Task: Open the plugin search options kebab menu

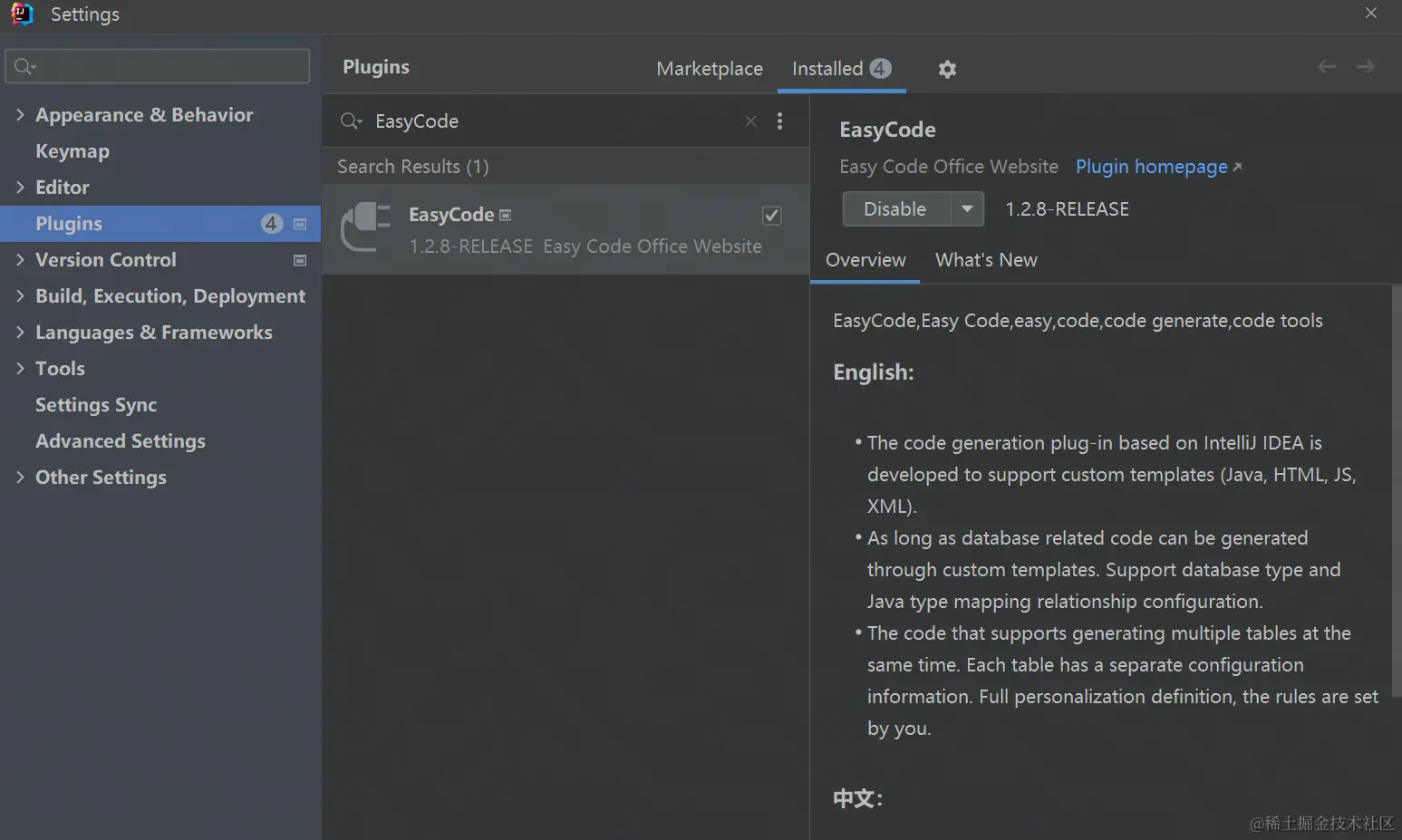Action: coord(779,121)
